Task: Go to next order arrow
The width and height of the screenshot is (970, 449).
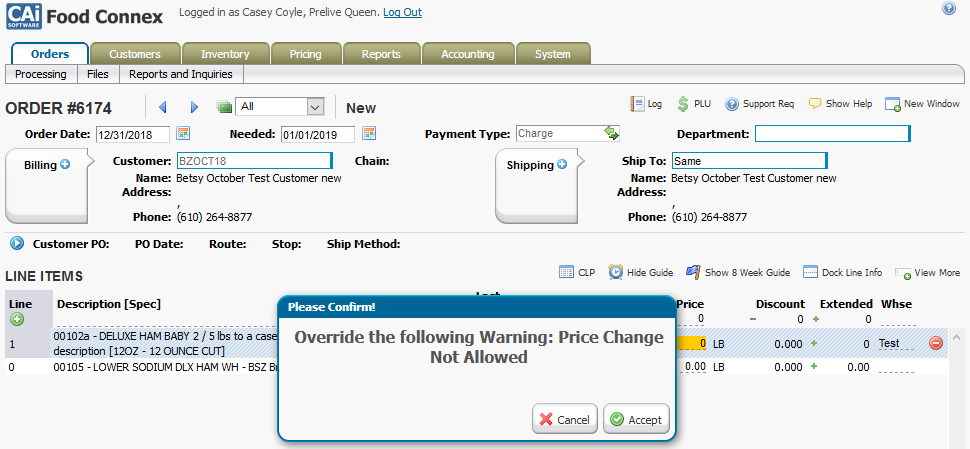Action: click(194, 108)
